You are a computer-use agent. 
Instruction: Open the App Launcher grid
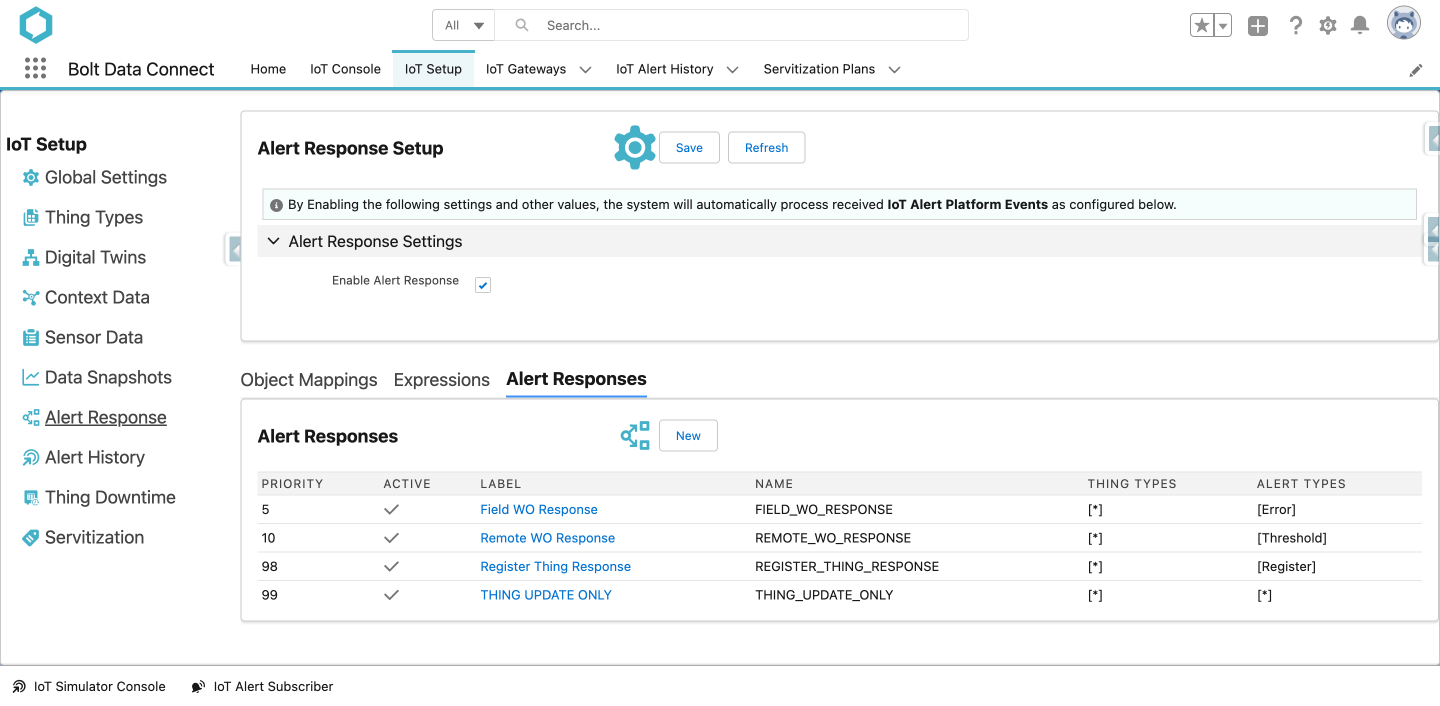(x=35, y=68)
